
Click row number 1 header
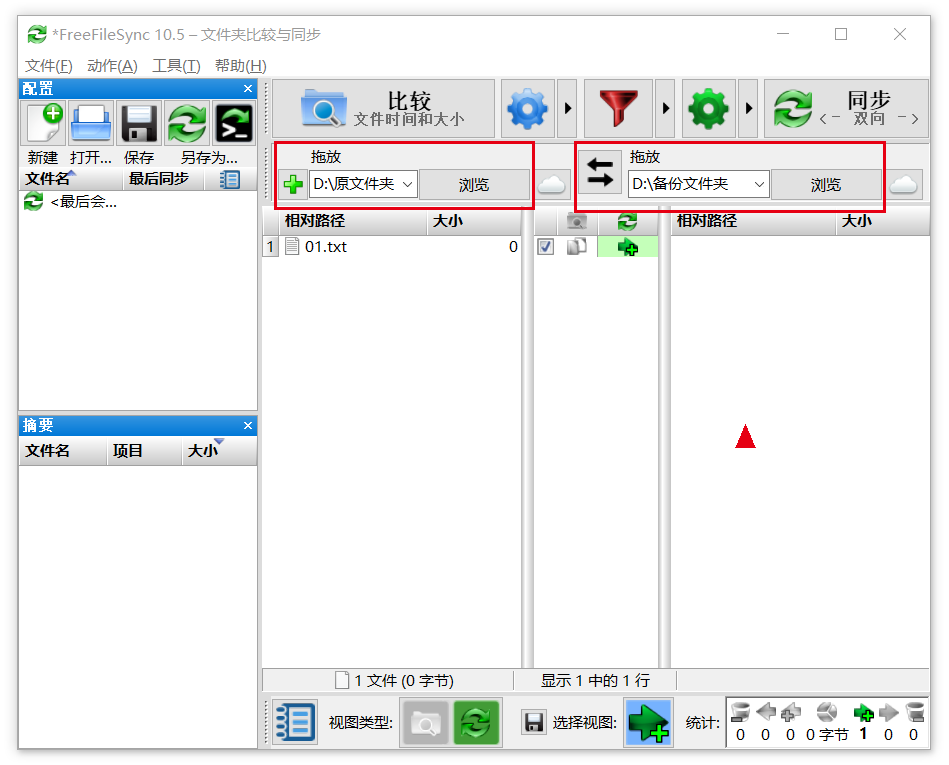tap(270, 247)
